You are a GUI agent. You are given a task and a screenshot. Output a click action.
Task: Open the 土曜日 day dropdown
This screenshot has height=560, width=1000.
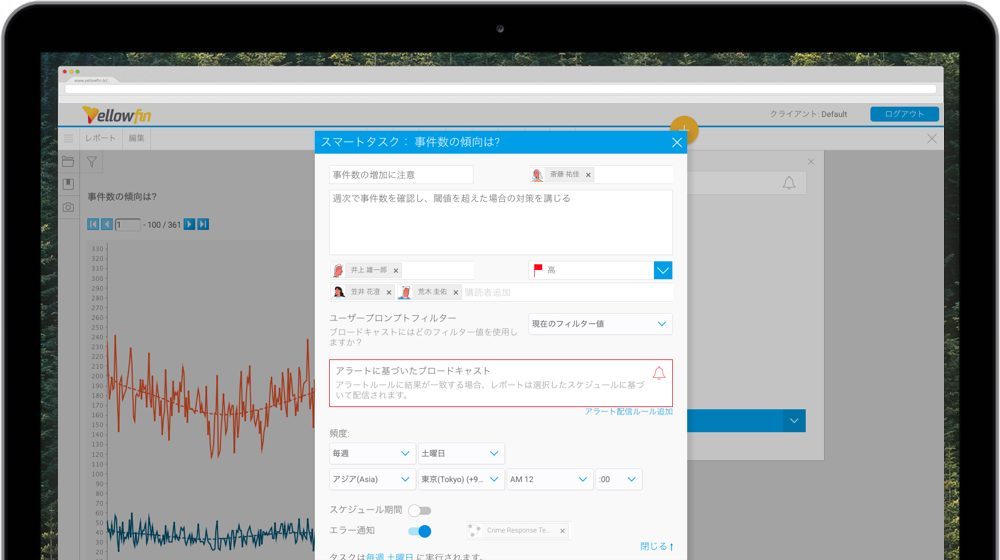tap(461, 453)
